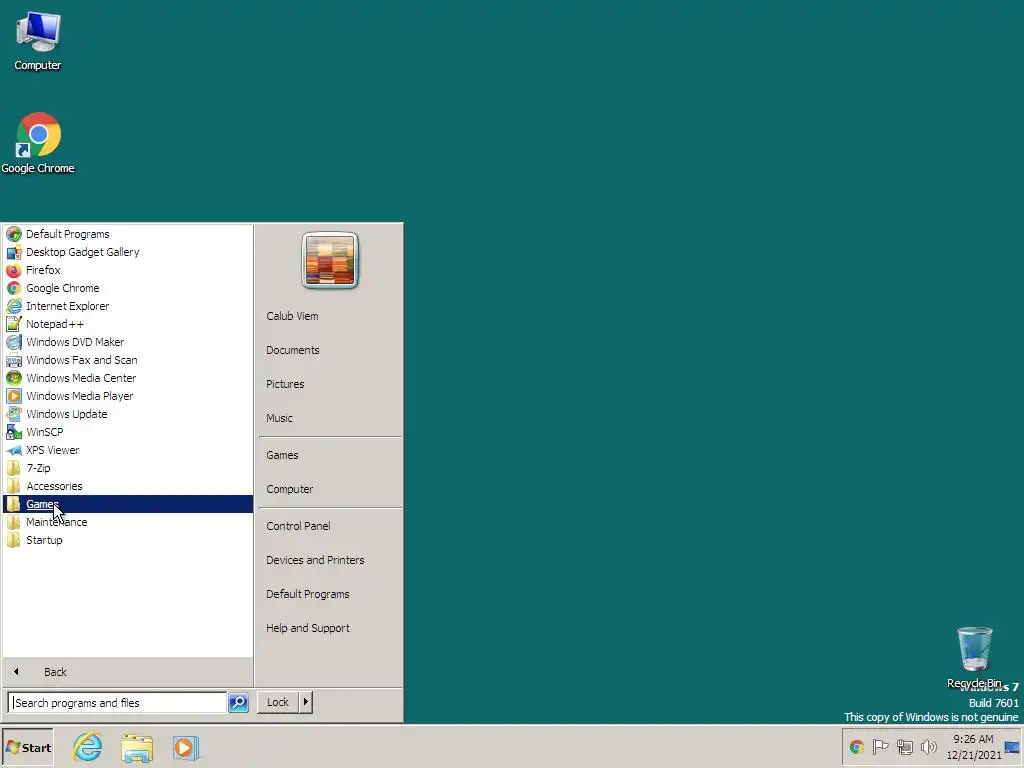Select the Google Chrome desktop shortcut
The image size is (1024, 768).
point(38,143)
